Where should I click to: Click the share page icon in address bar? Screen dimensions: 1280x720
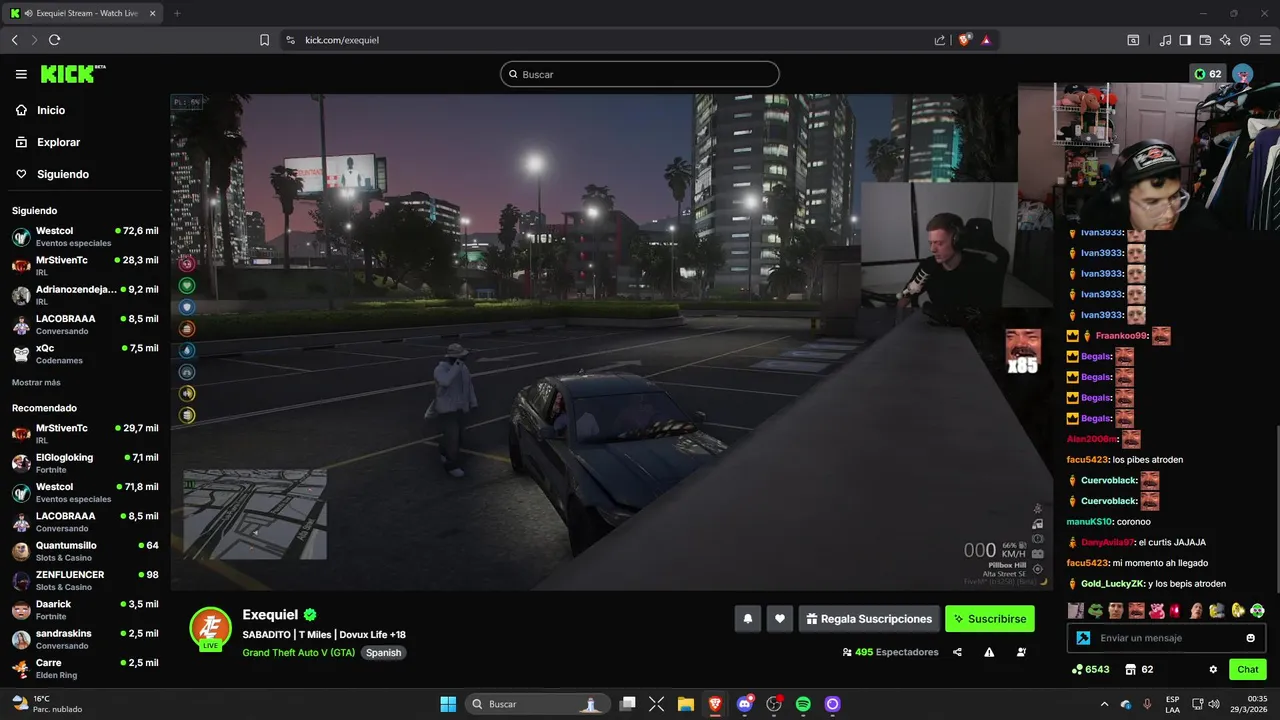pyautogui.click(x=939, y=40)
